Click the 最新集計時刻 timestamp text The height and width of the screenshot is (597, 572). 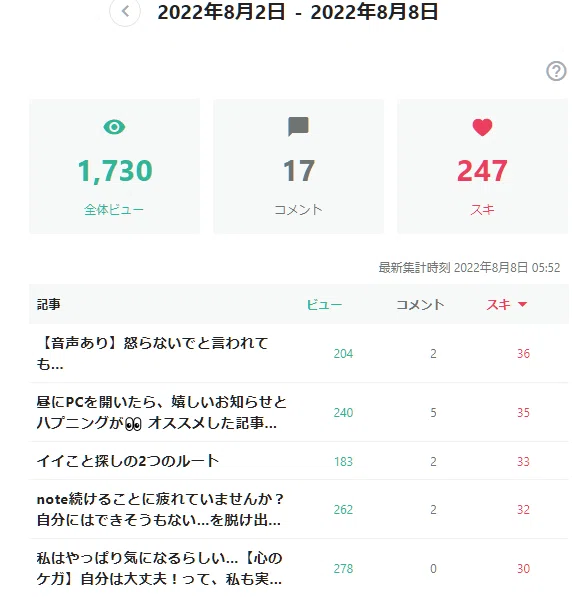point(469,268)
